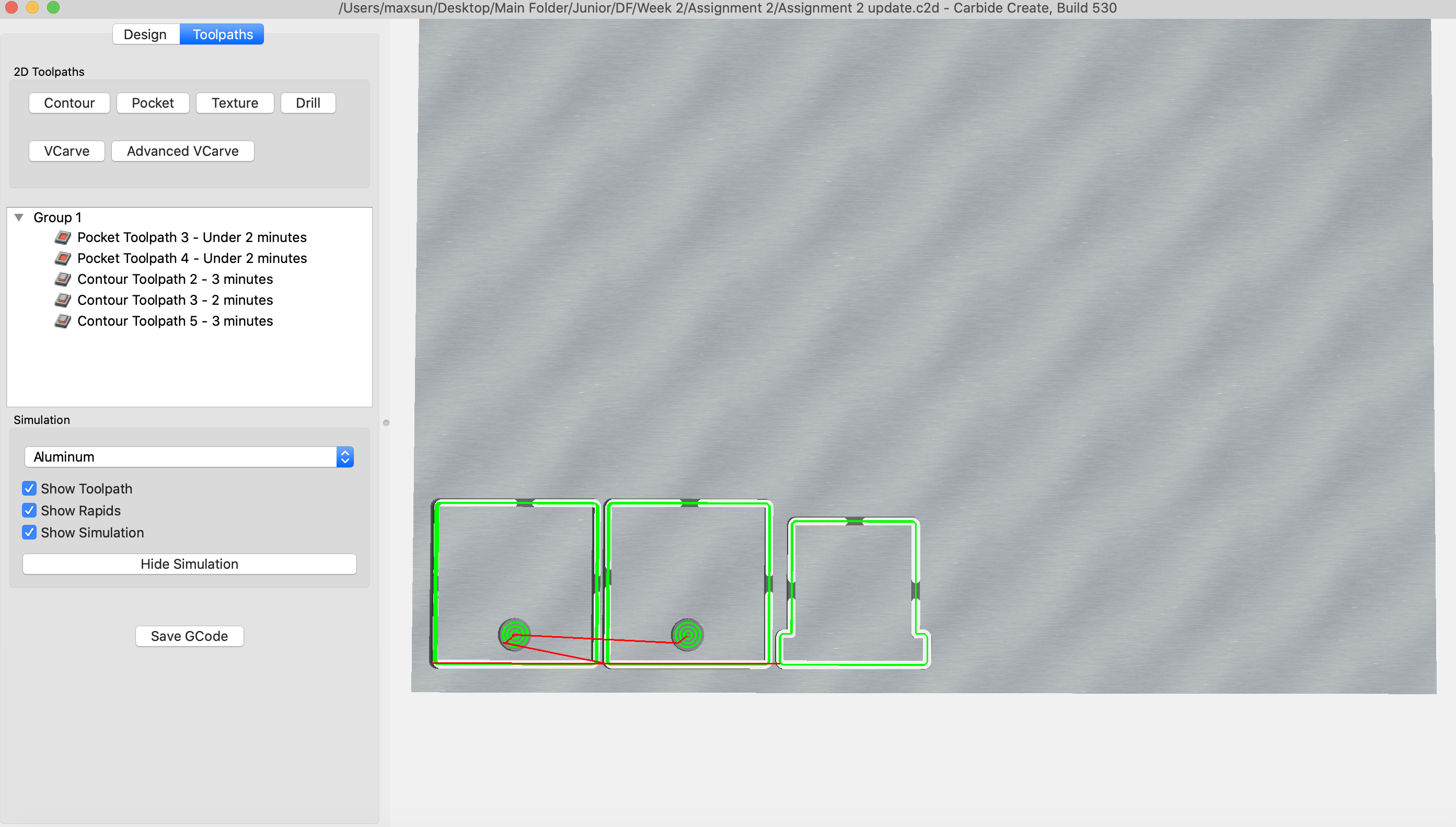Select the Toolpaths tab
The width and height of the screenshot is (1456, 827).
223,34
